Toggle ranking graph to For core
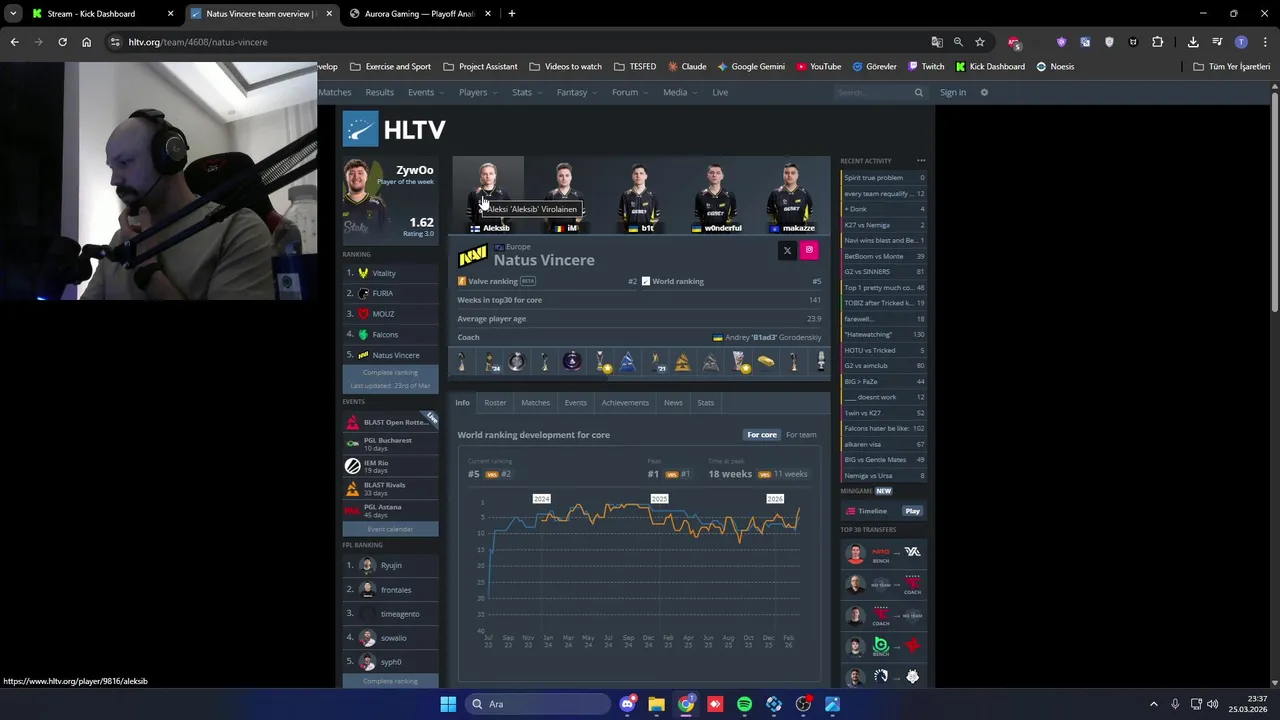 point(761,435)
